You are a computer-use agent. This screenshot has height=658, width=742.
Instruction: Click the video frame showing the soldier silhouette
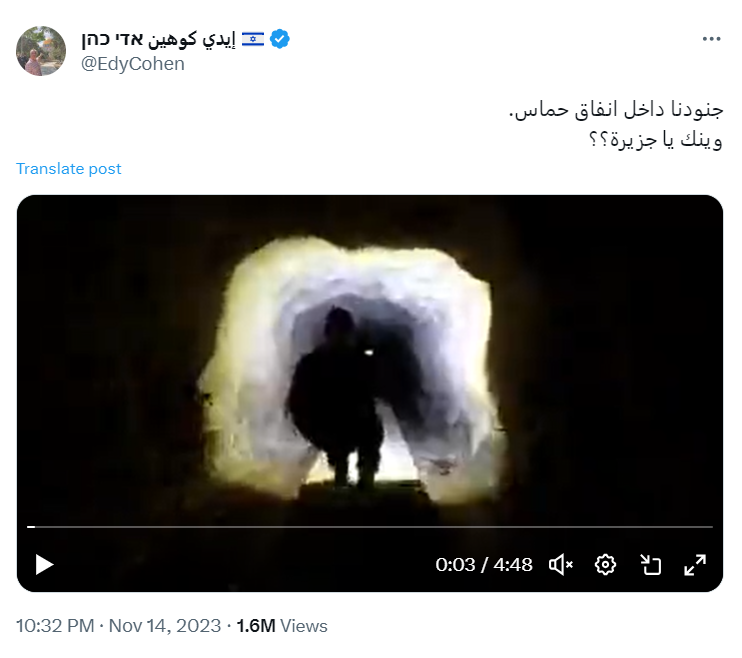(370, 360)
